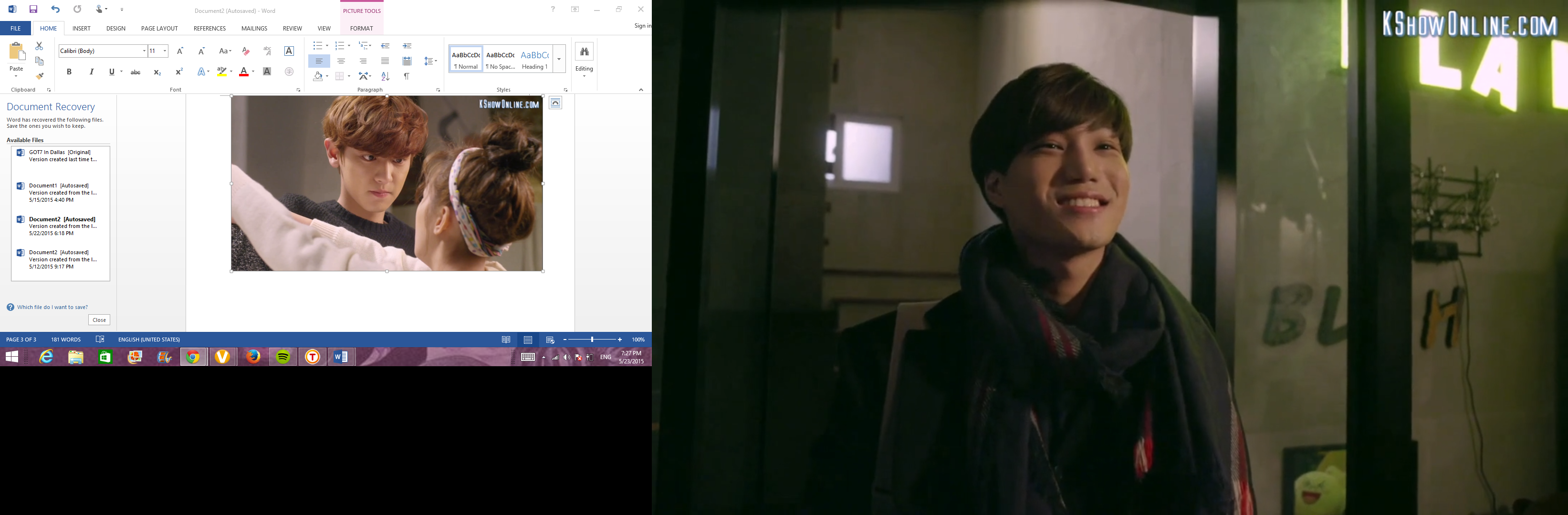Expand the Styles gallery
This screenshot has height=515, width=1568.
(x=559, y=59)
